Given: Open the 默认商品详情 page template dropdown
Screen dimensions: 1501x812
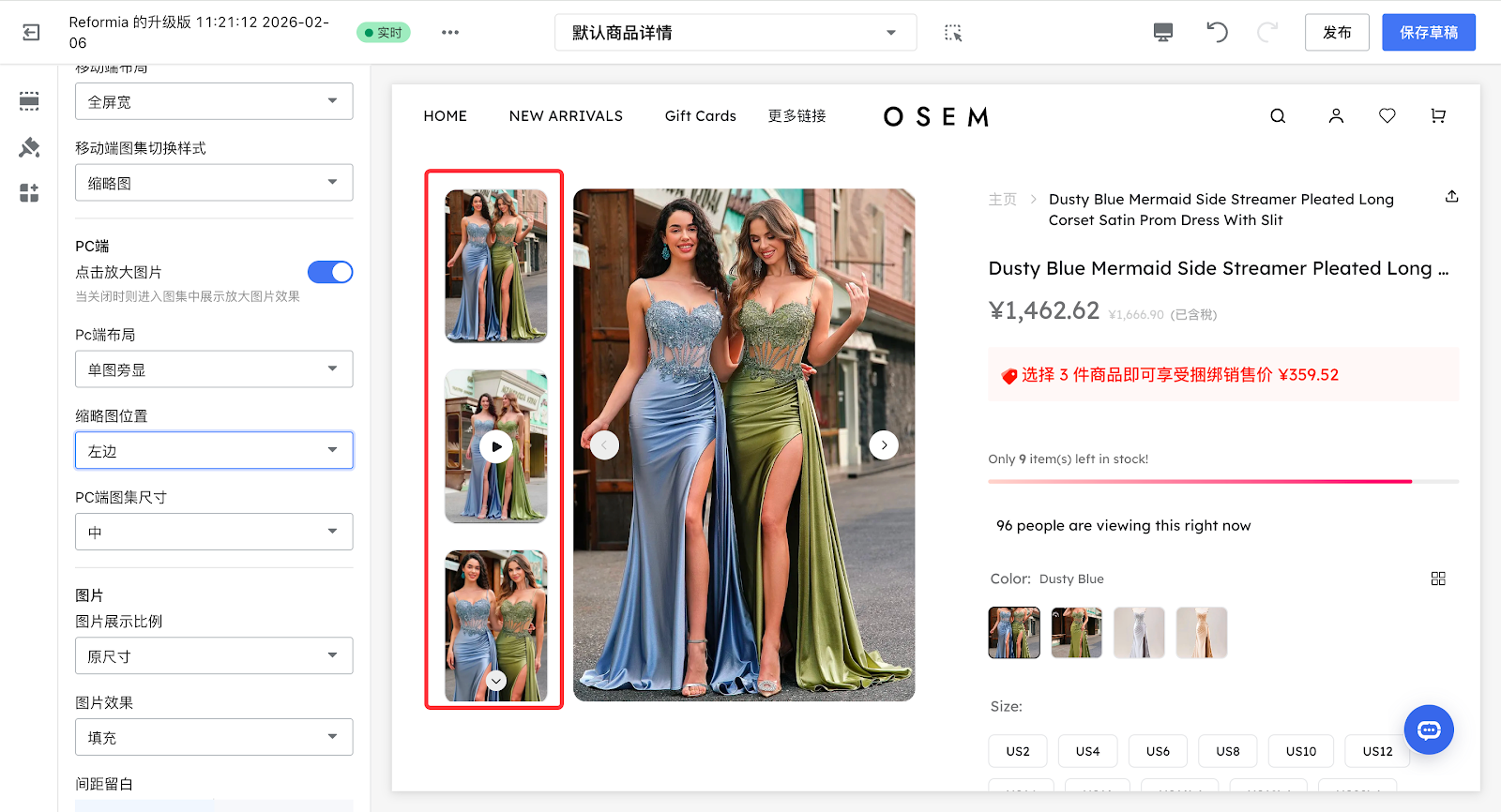Looking at the screenshot, I should click(735, 33).
